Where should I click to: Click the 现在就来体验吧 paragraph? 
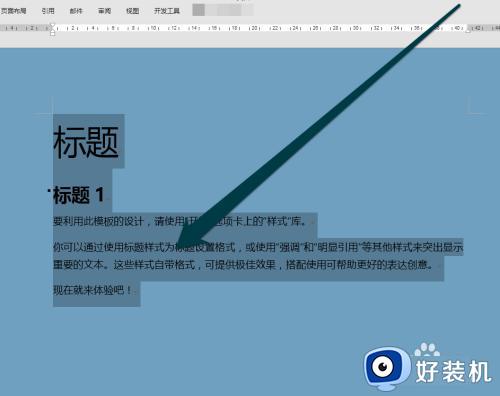[92, 290]
